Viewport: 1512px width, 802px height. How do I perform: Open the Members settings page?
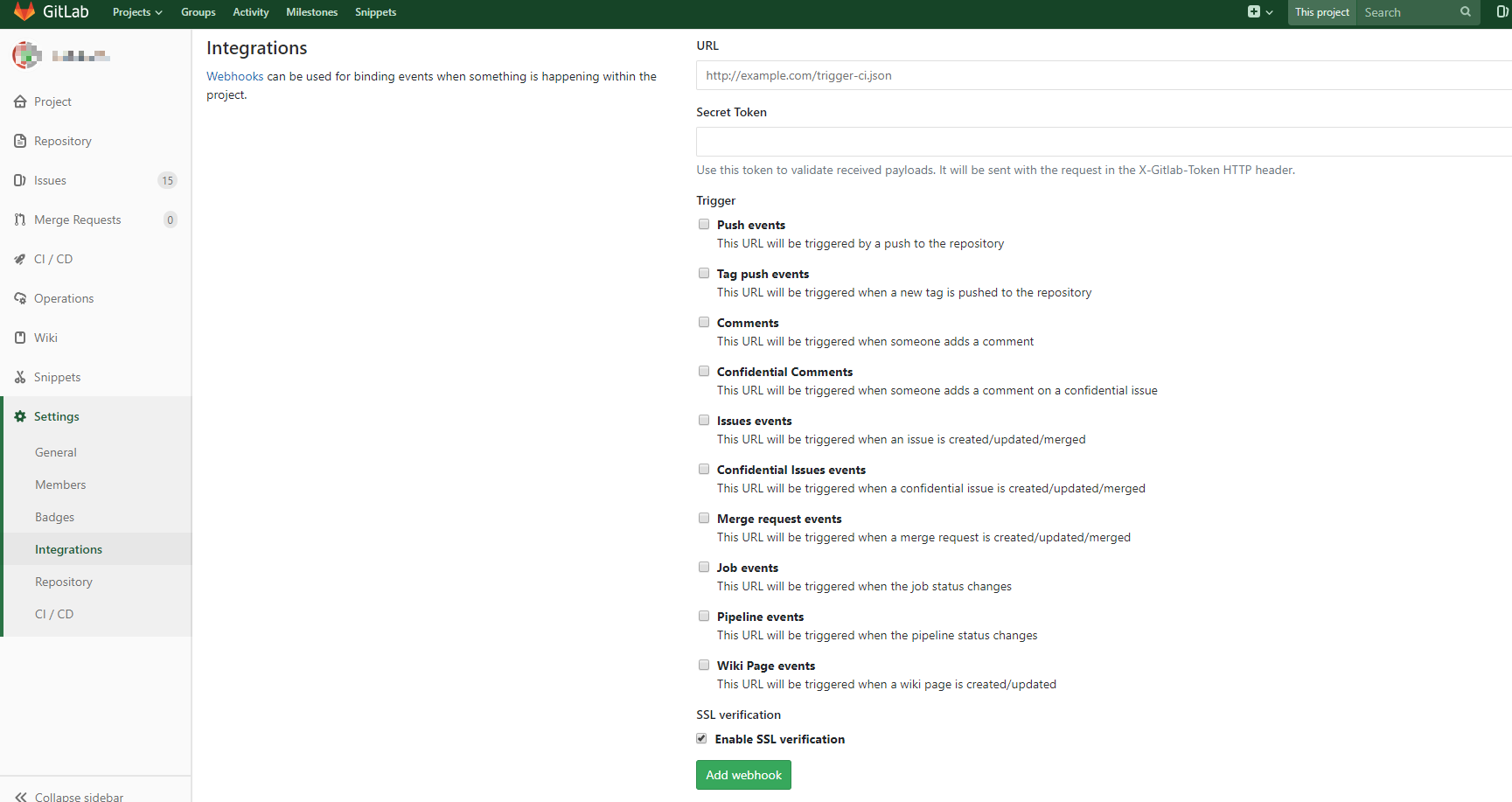60,485
